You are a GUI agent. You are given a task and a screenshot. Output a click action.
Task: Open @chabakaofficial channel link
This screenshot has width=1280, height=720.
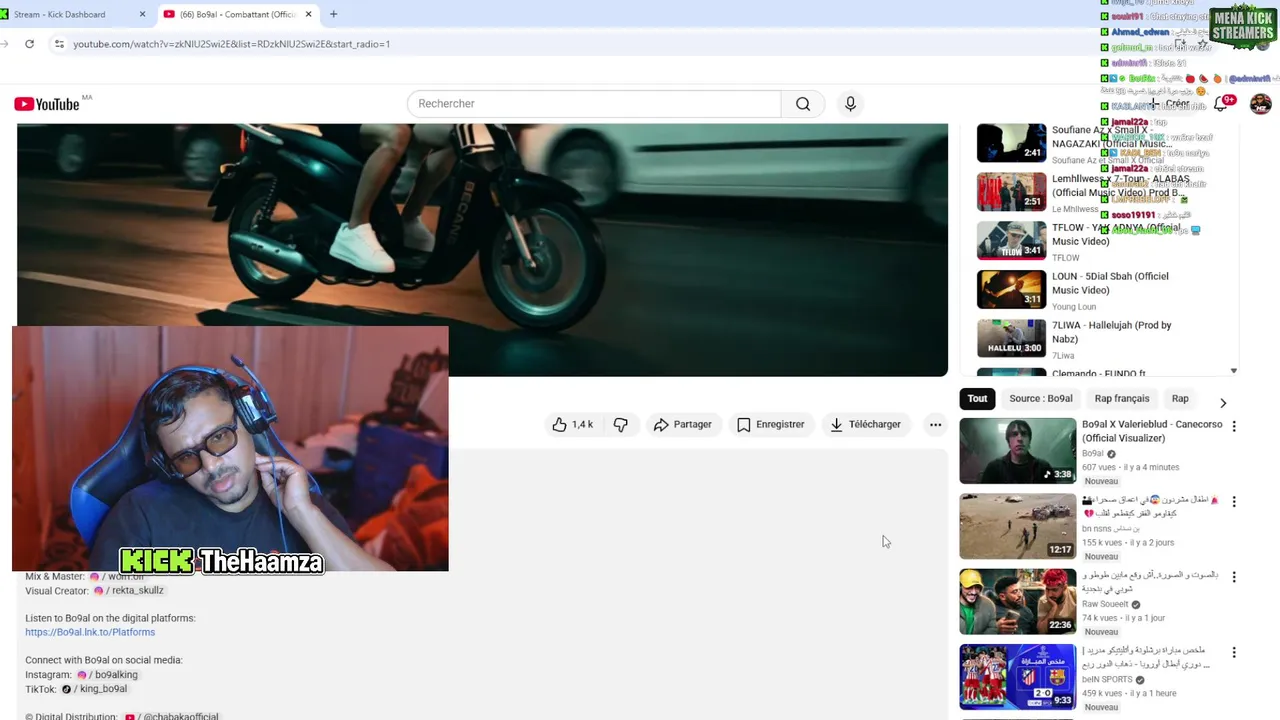pos(172,717)
